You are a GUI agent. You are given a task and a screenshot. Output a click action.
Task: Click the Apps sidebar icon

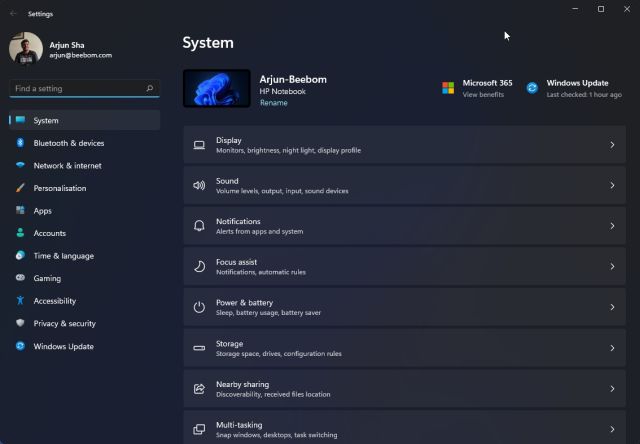pyautogui.click(x=20, y=210)
